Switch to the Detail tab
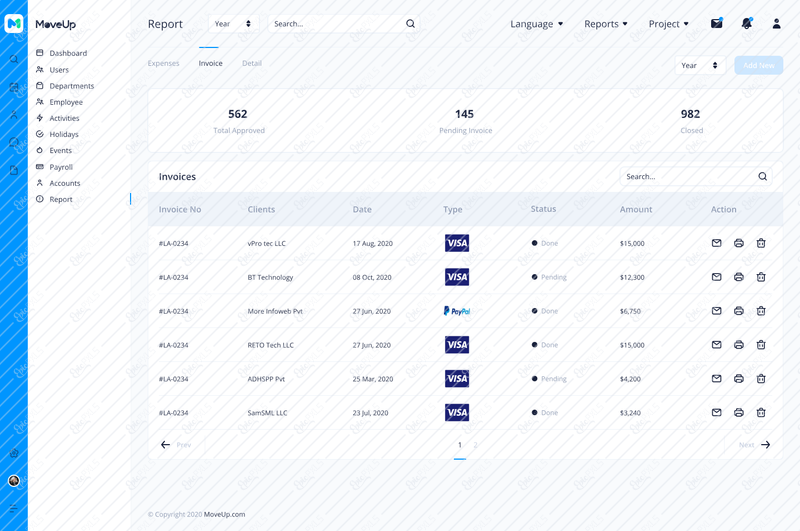The height and width of the screenshot is (531, 800). pyautogui.click(x=252, y=63)
